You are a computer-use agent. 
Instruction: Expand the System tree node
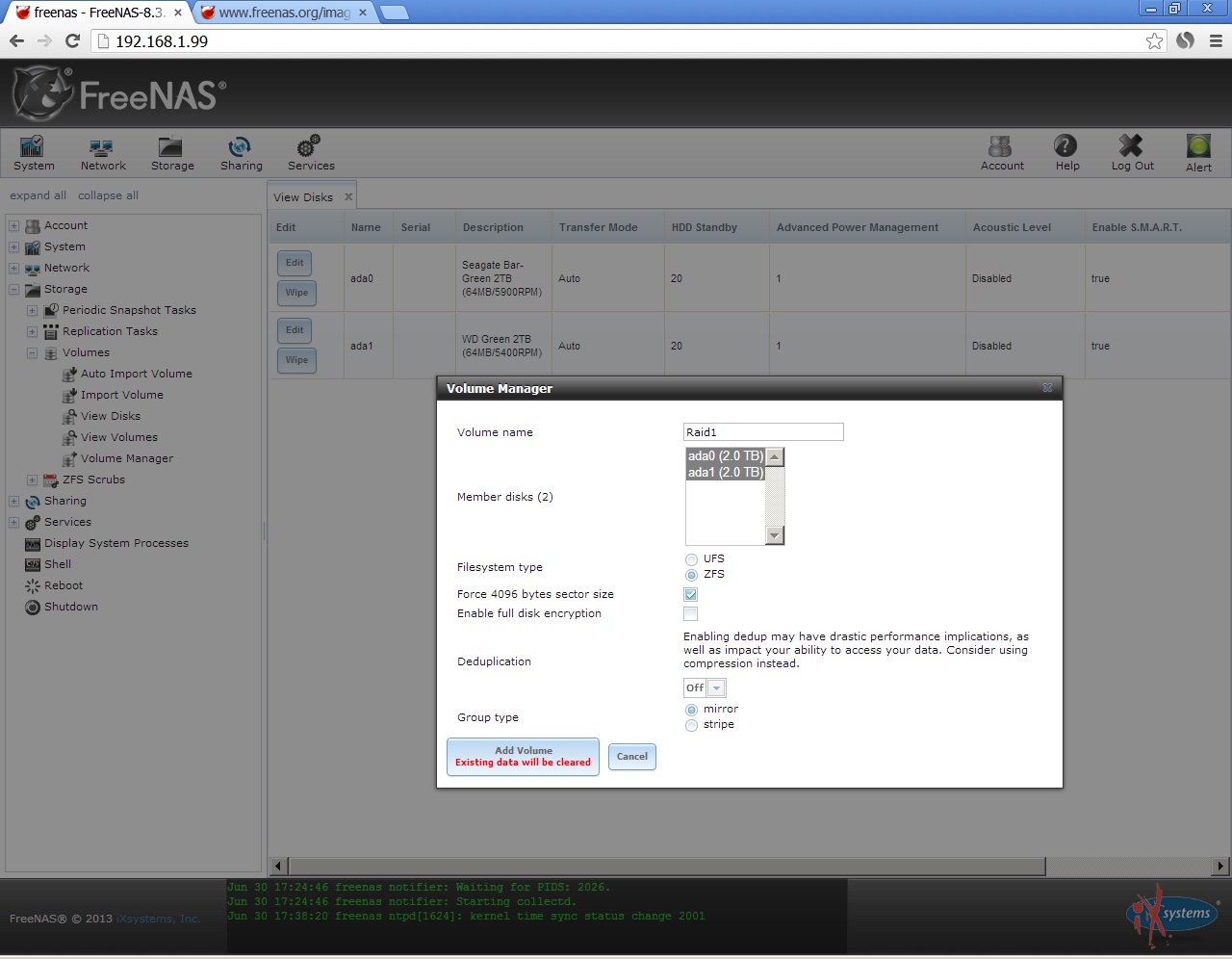[13, 246]
